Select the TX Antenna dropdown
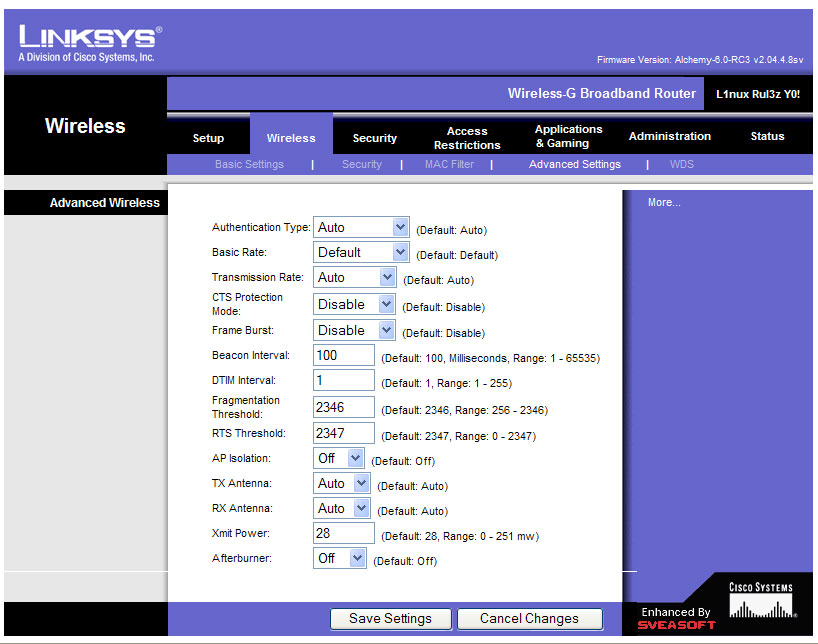The image size is (818, 644). click(x=342, y=484)
